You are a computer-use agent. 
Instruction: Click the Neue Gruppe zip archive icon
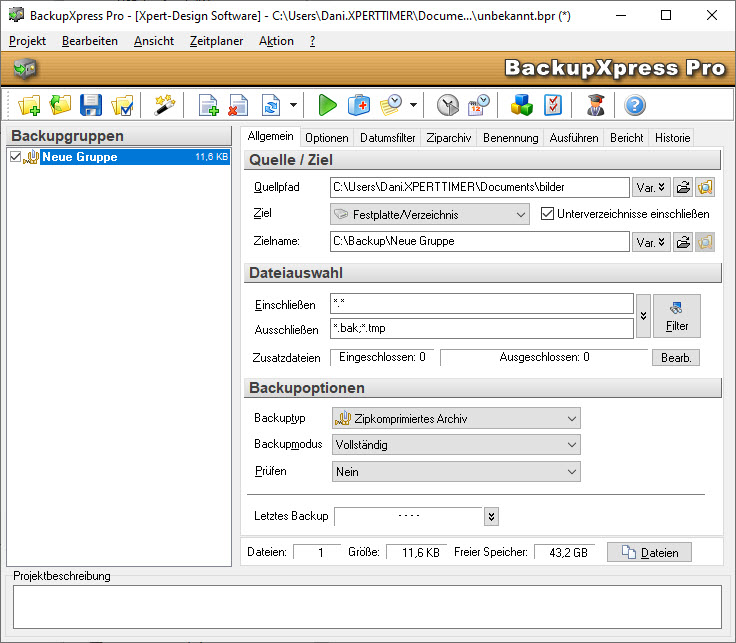pos(31,157)
